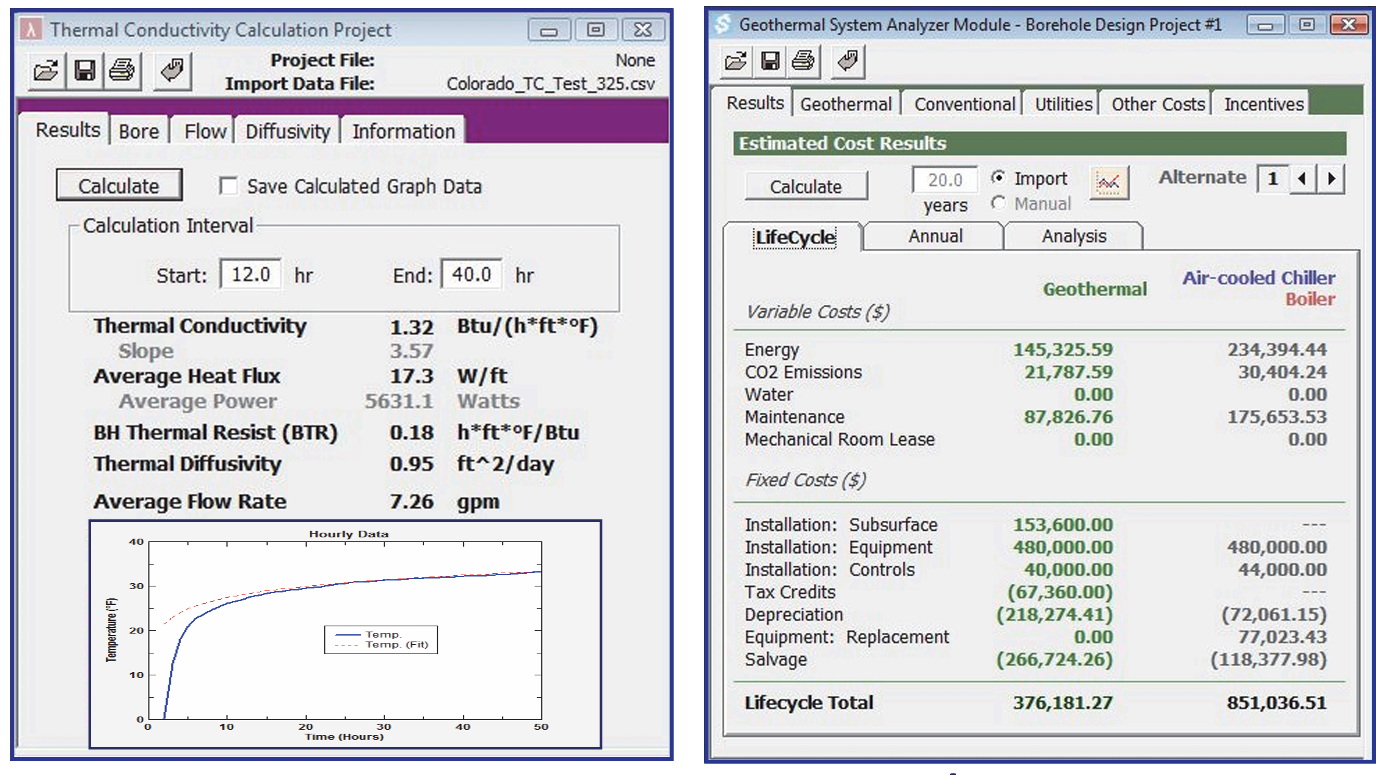This screenshot has height=775, width=1391.
Task: Open file icon in Thermal Conductivity window
Action: click(x=46, y=71)
